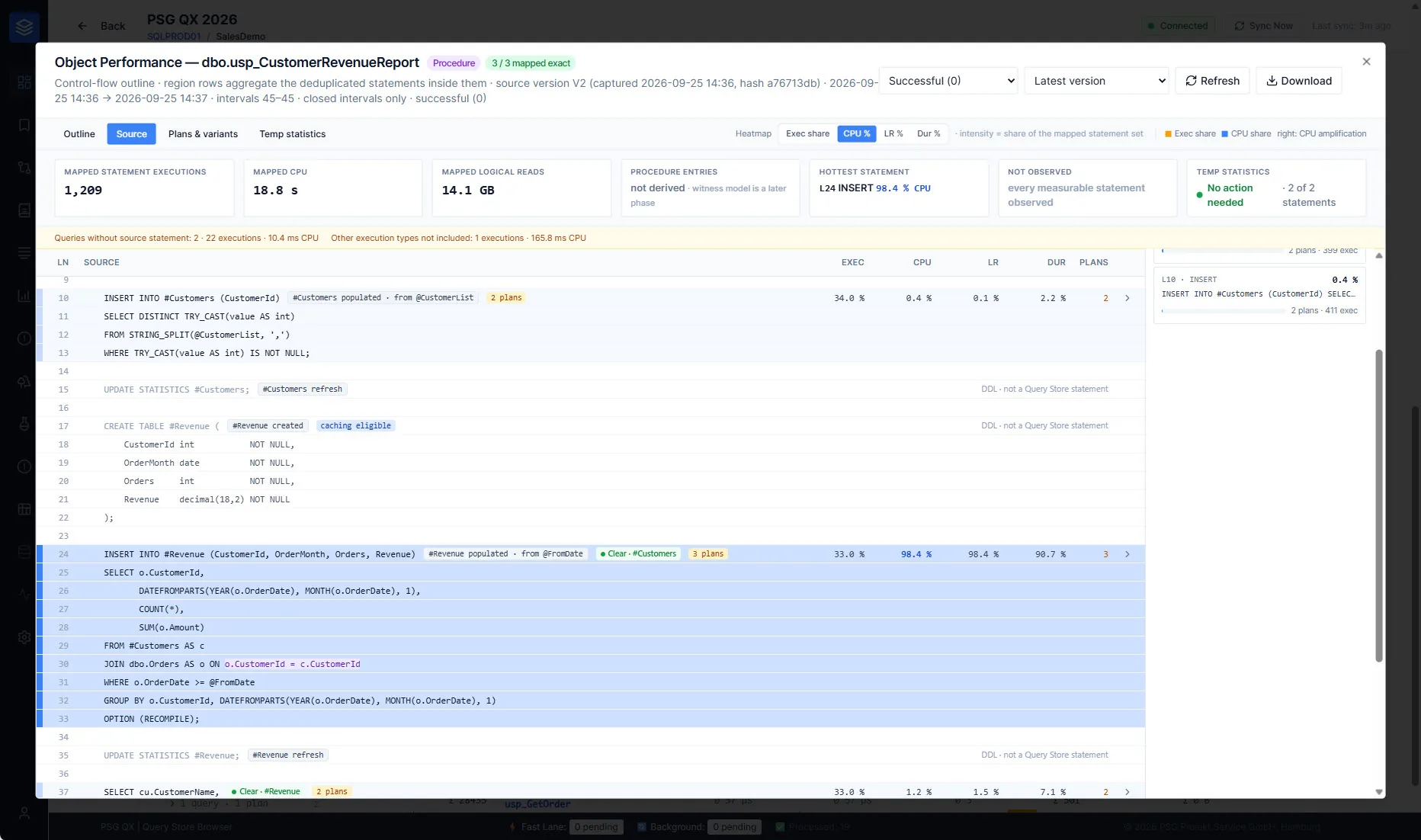Screen dimensions: 1421x840
Task: Close the Object Performance dialog
Action: click(1366, 62)
